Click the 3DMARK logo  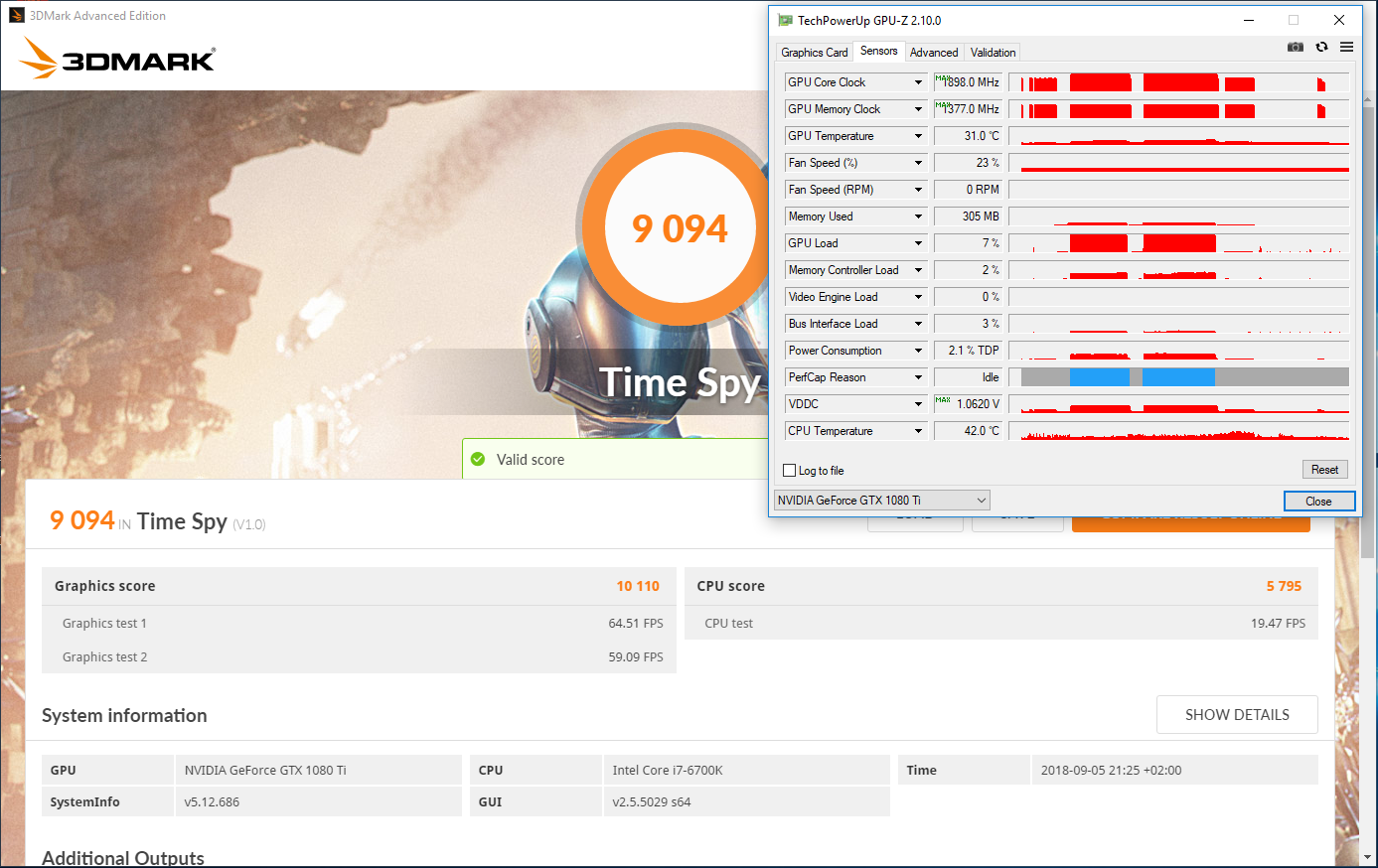click(x=117, y=59)
